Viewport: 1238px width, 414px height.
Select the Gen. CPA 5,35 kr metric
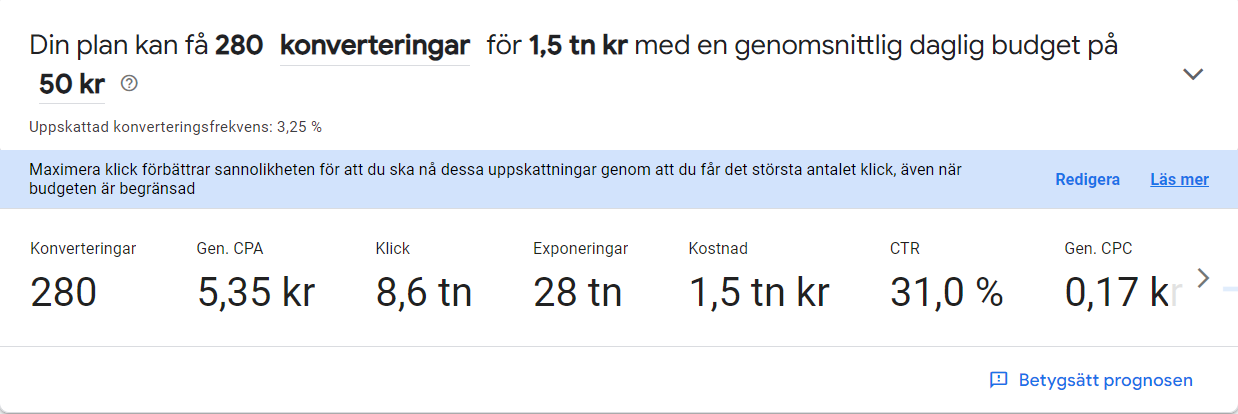256,277
